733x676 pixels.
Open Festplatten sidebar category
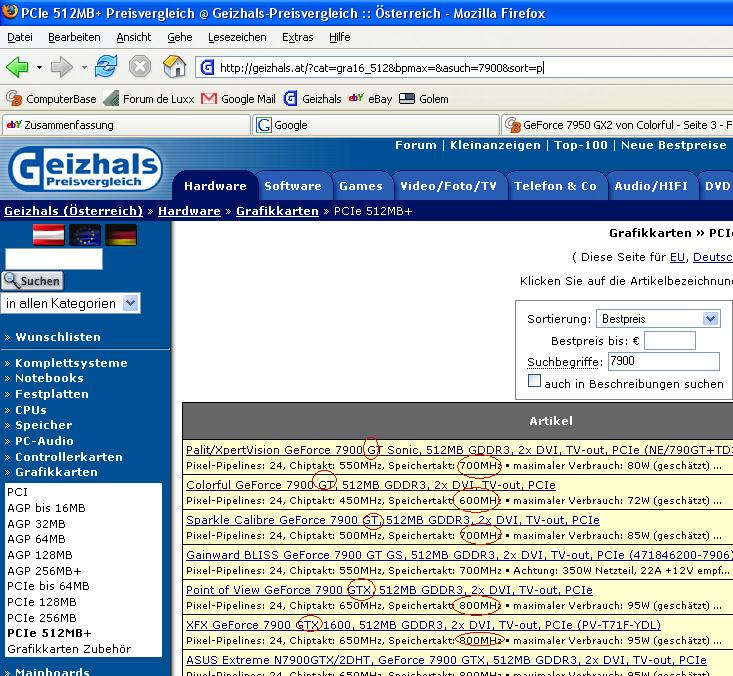tap(51, 394)
